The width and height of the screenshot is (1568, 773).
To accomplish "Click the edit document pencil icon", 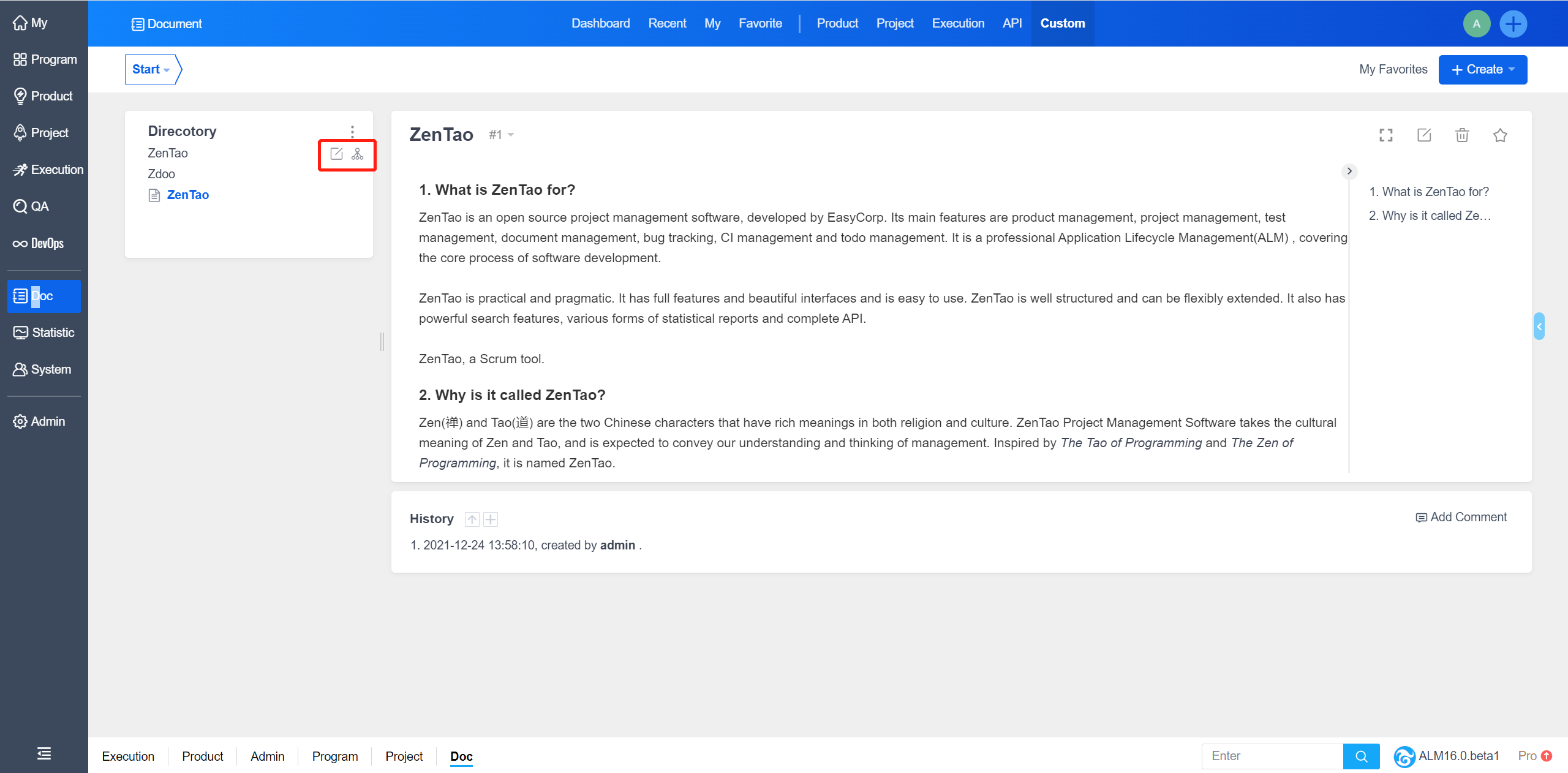I will pos(1424,135).
